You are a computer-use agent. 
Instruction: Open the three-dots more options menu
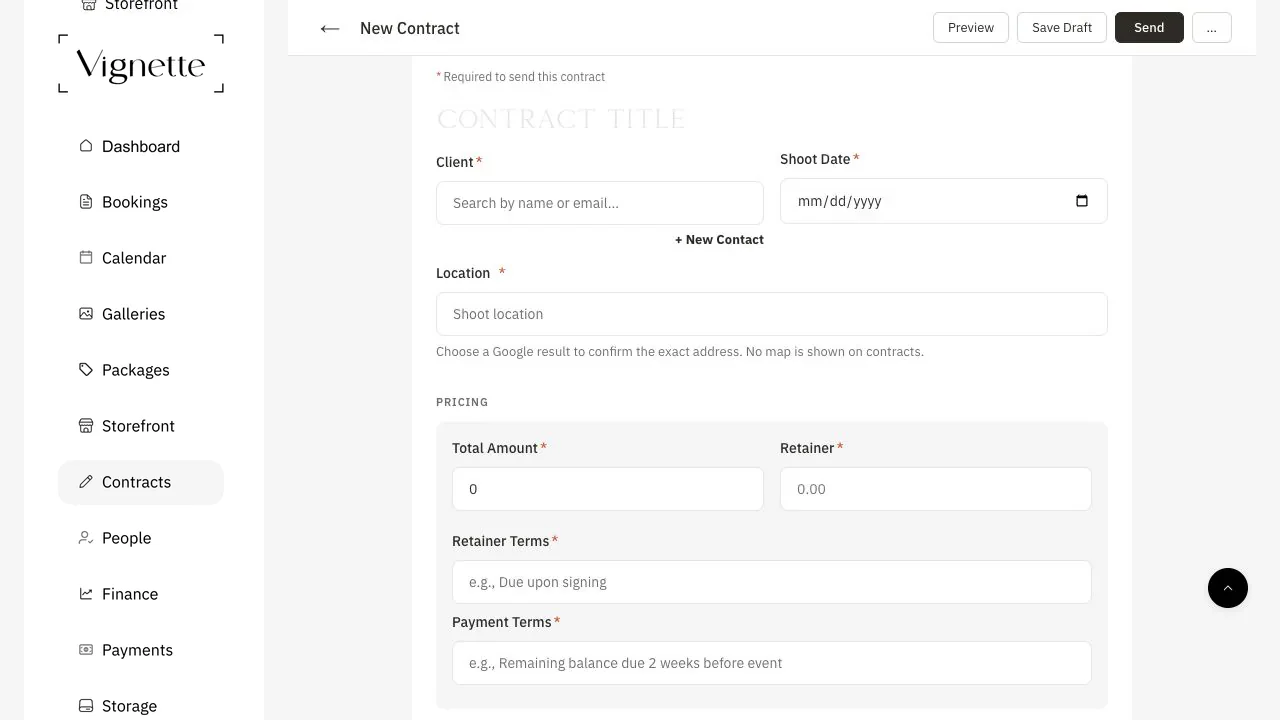click(1212, 28)
